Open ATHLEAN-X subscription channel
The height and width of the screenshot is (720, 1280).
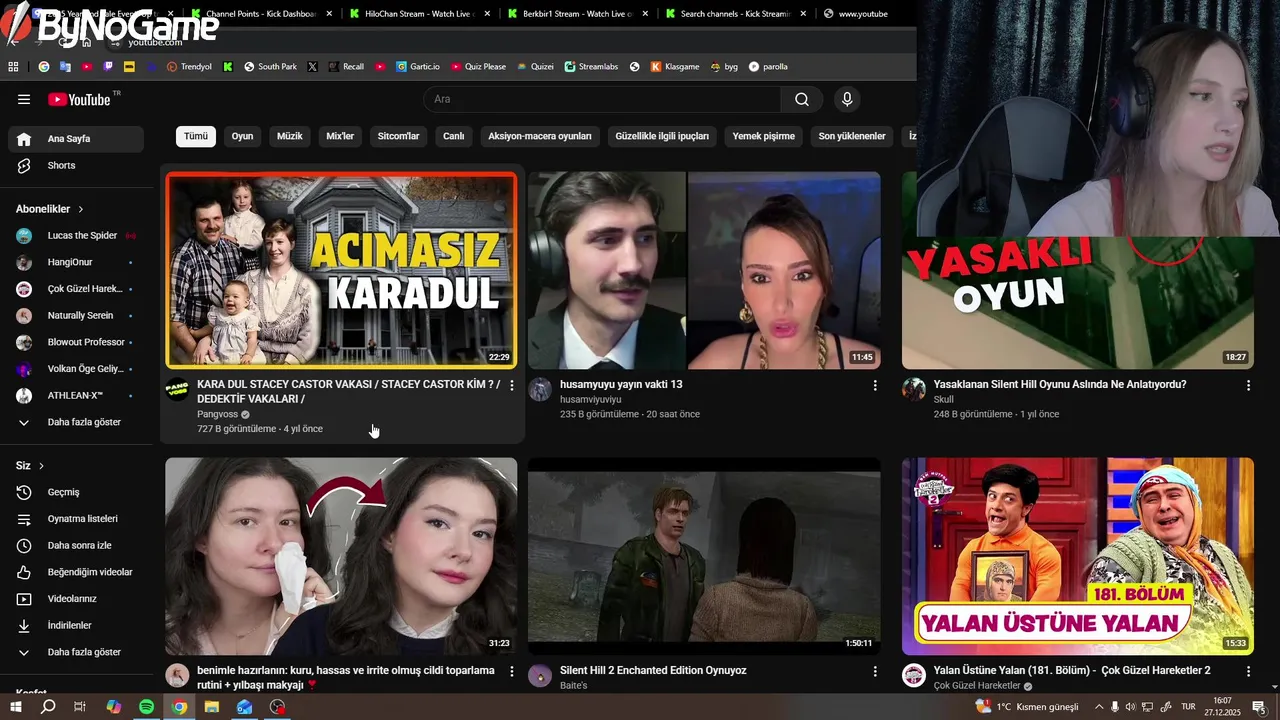pyautogui.click(x=76, y=395)
